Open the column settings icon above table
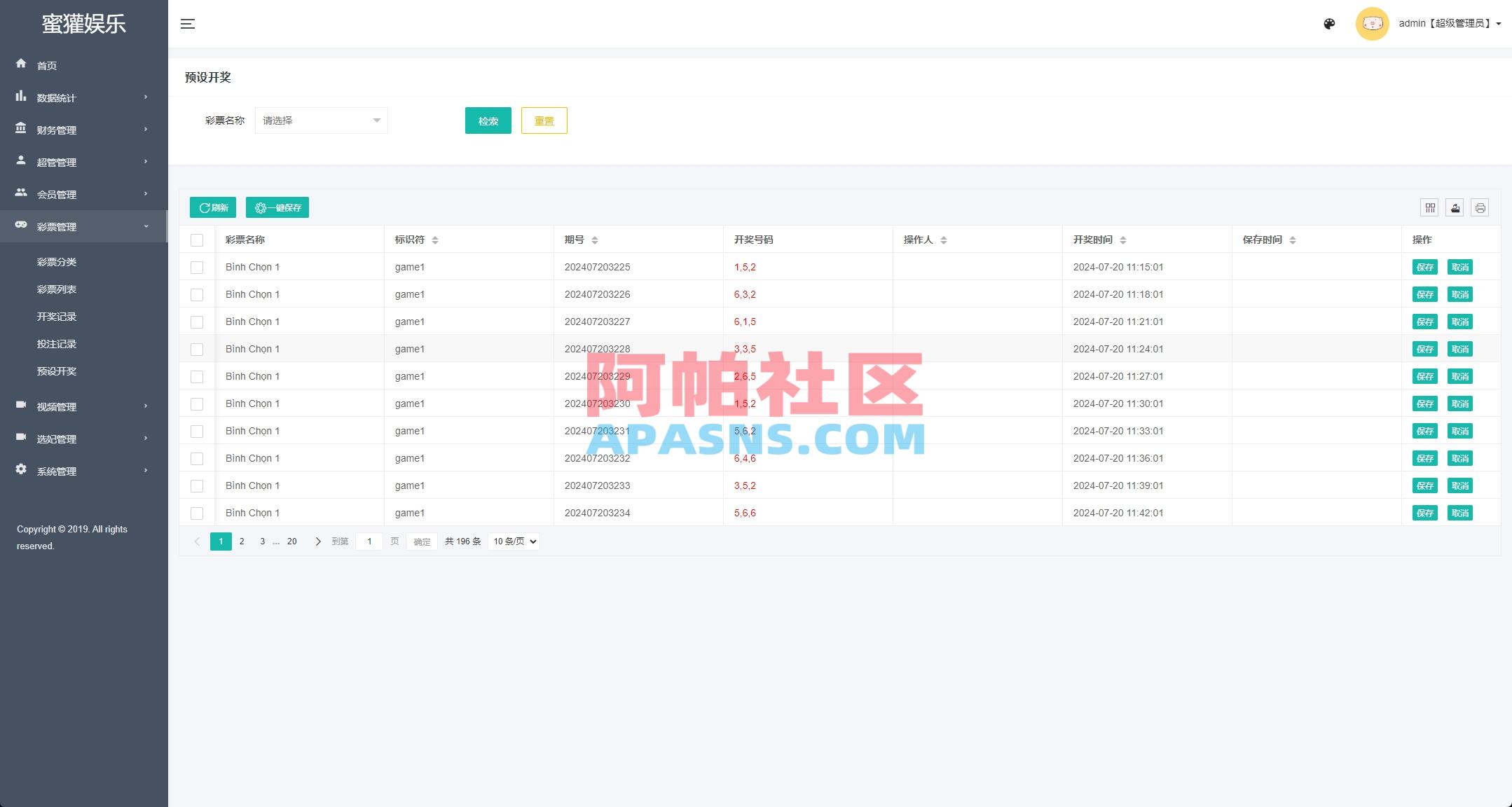Screen dimensions: 1512x807 [x=1430, y=207]
